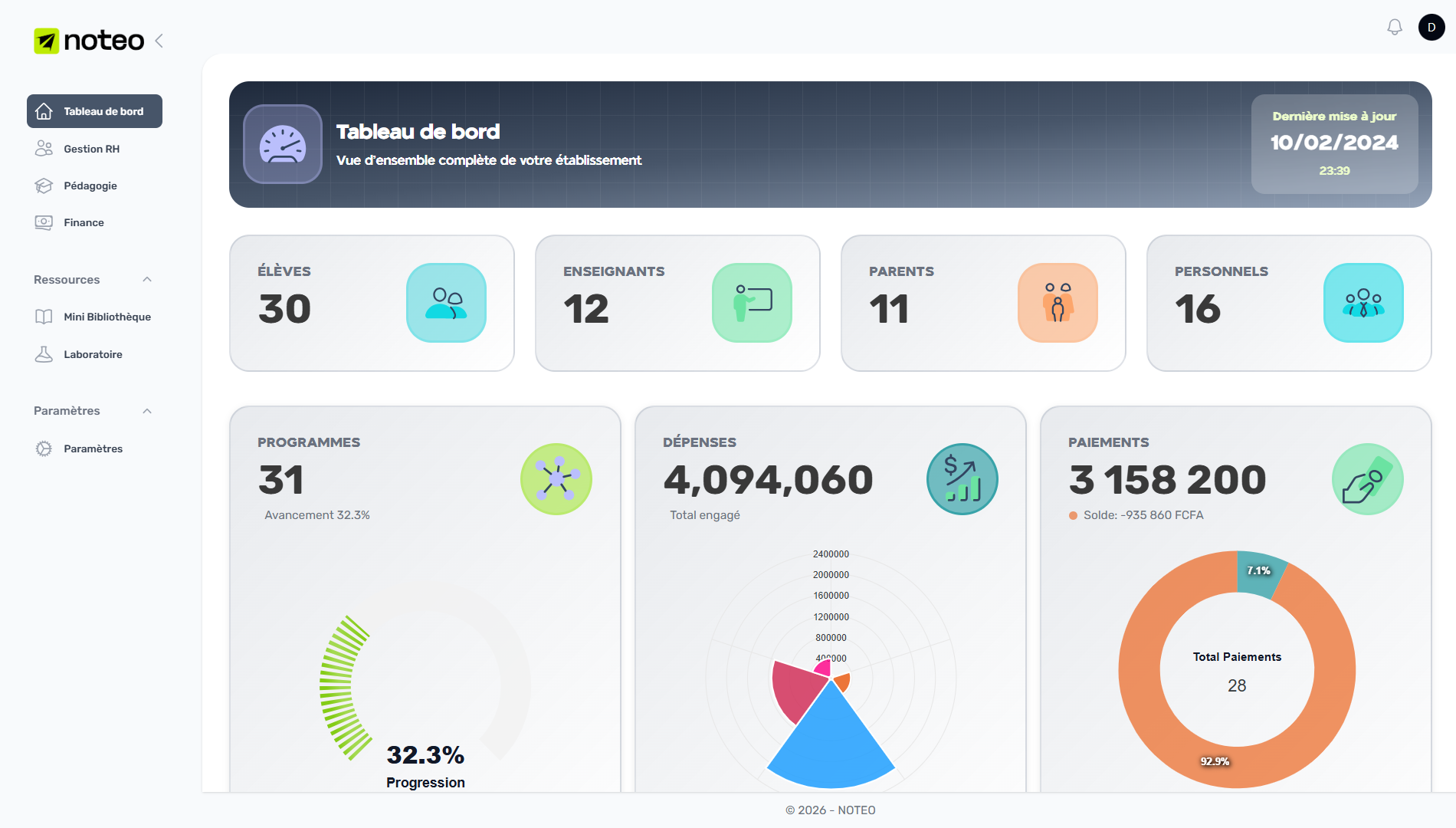Collapse the Ressources section

coord(147,280)
